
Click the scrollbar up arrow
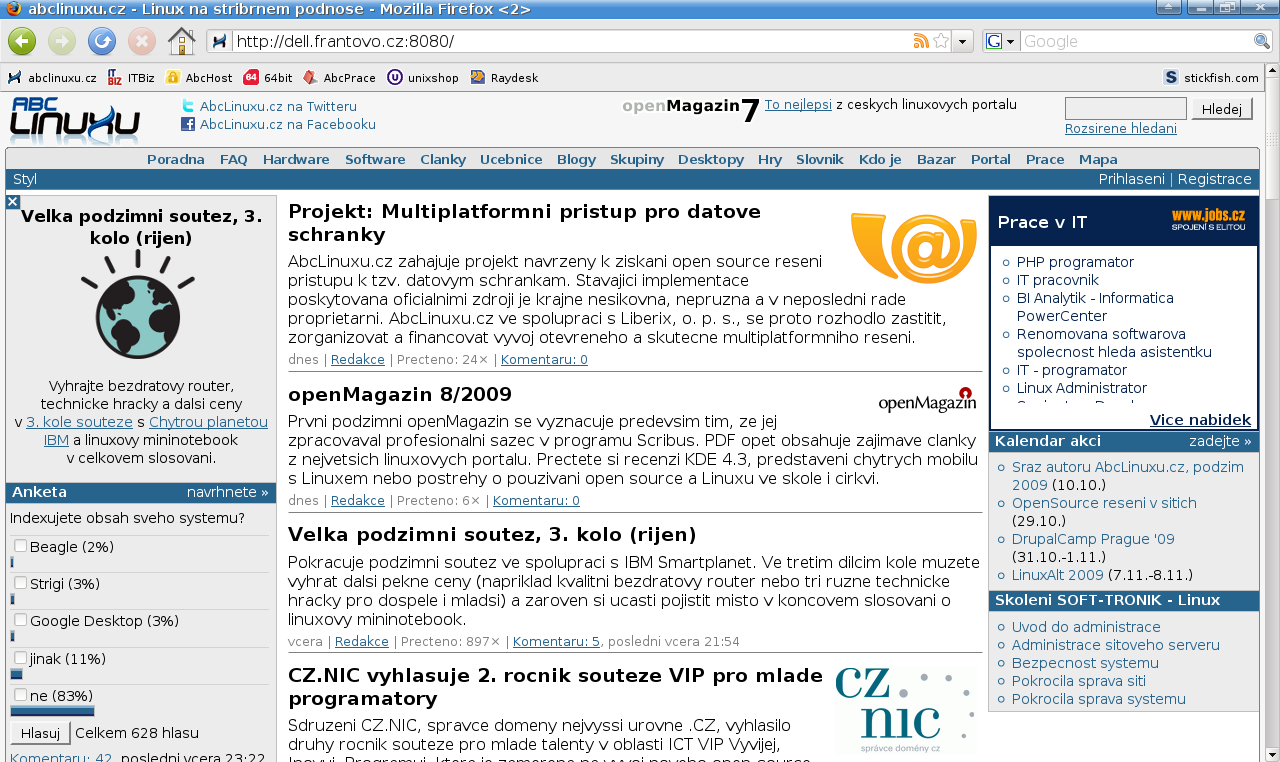(x=1271, y=71)
